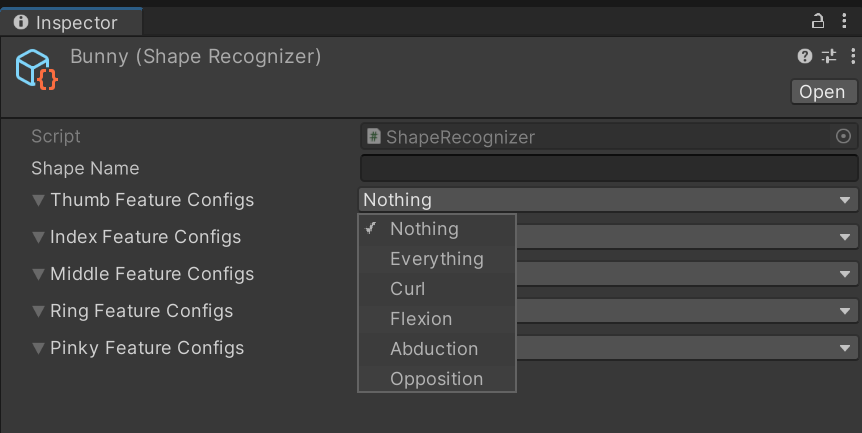Enable the Abduction feature option
This screenshot has height=433, width=862.
(x=436, y=348)
